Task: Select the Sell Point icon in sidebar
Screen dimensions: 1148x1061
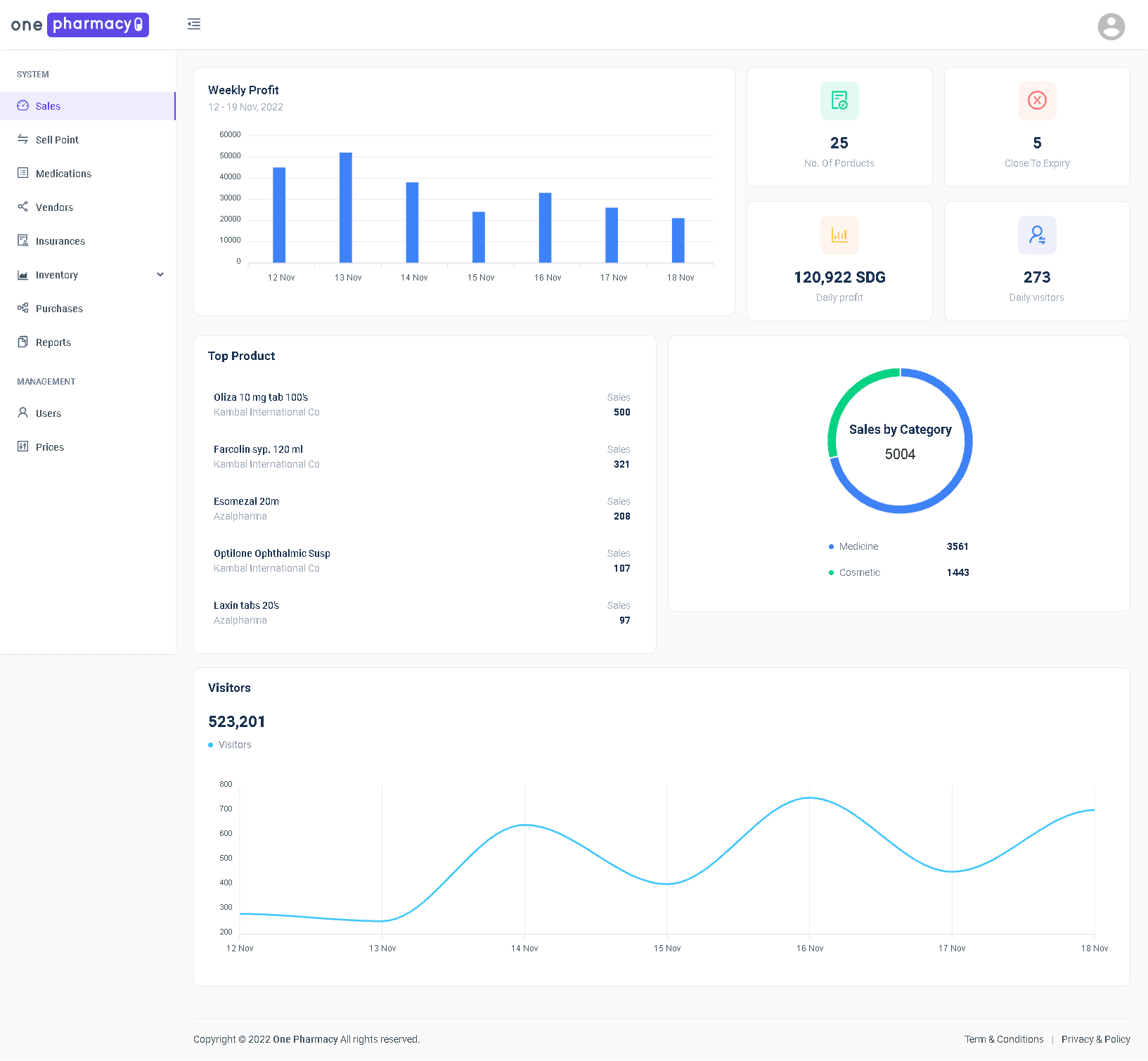Action: pyautogui.click(x=23, y=139)
